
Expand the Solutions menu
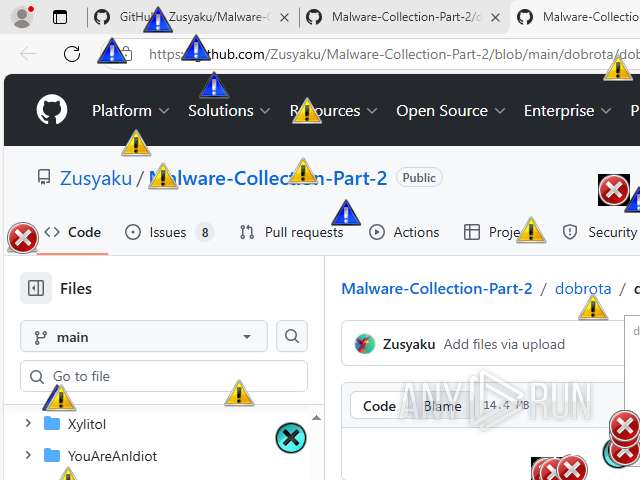(229, 111)
